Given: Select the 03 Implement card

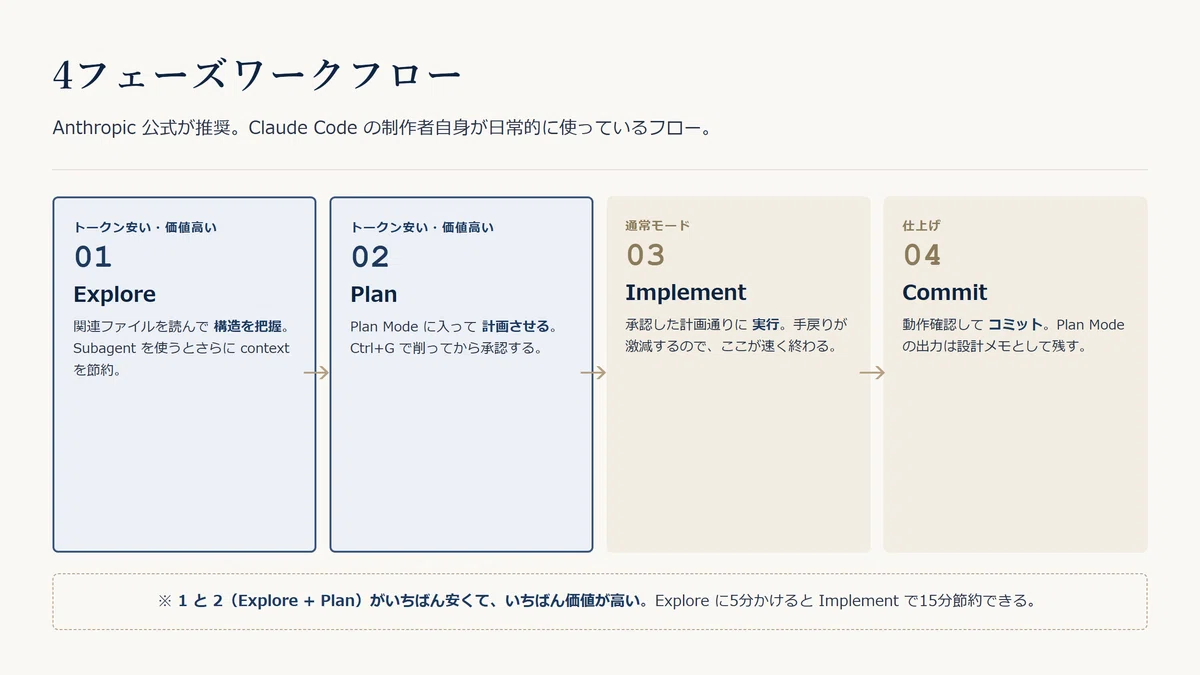Looking at the screenshot, I should tap(738, 374).
